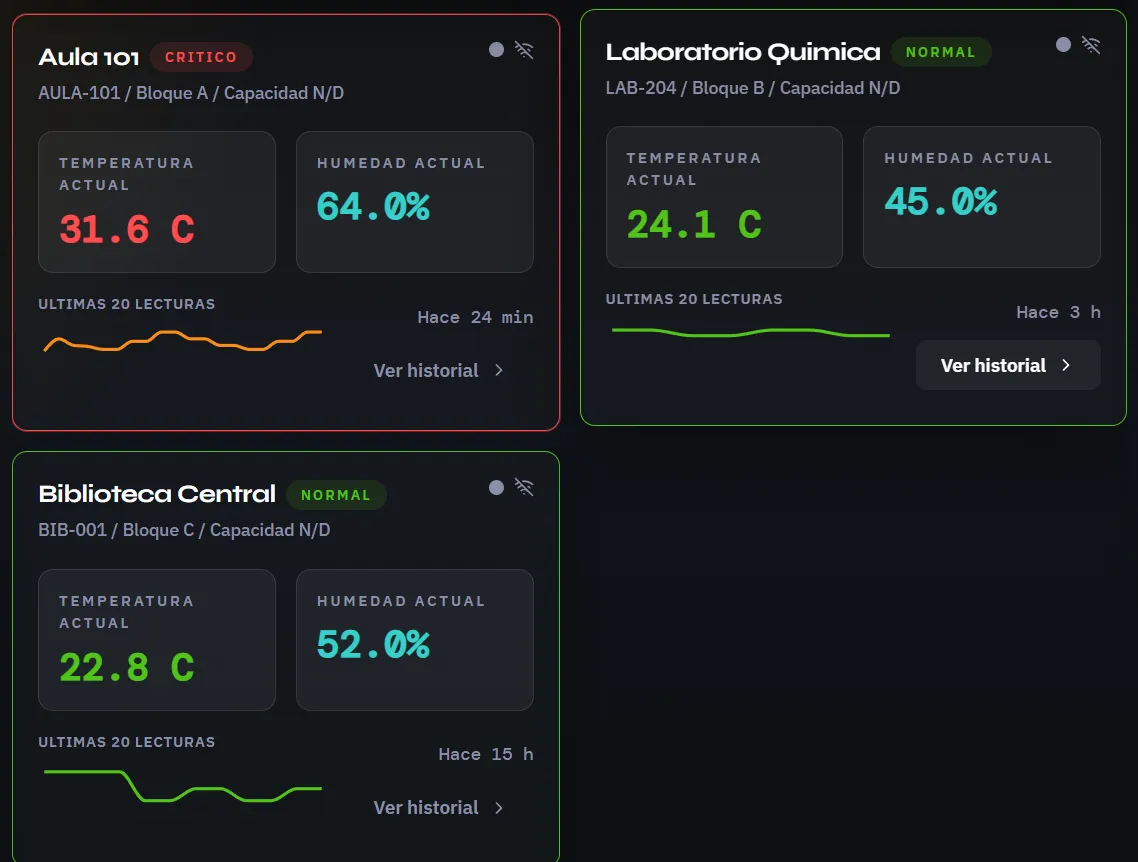Click HUMEDAD ACTUAL label in Laboratorio Quimica
The image size is (1138, 862).
click(x=968, y=158)
